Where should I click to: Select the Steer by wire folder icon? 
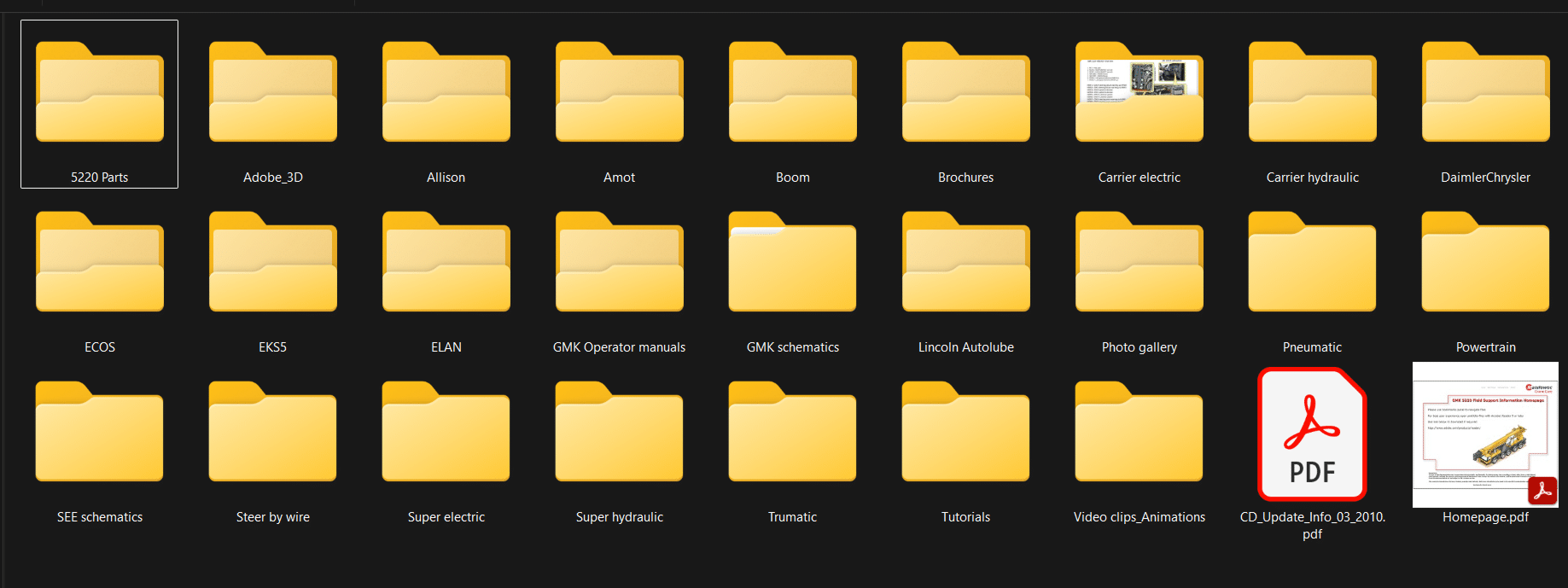[x=273, y=431]
